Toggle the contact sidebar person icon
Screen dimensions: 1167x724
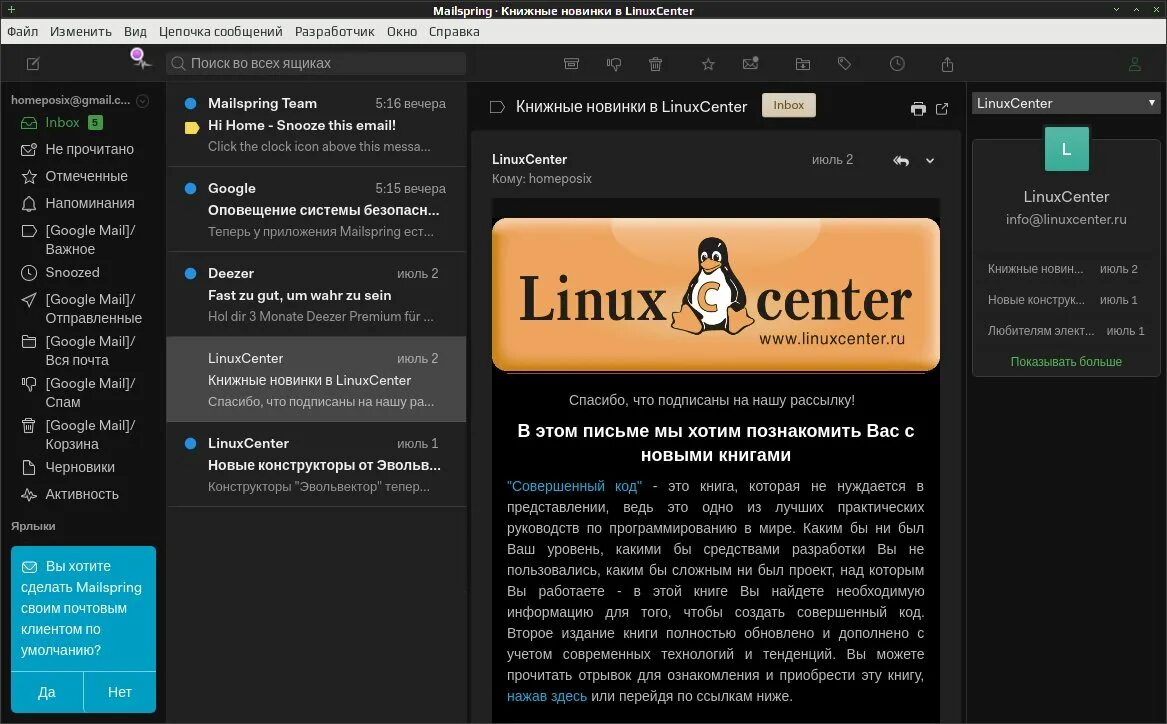click(1134, 64)
